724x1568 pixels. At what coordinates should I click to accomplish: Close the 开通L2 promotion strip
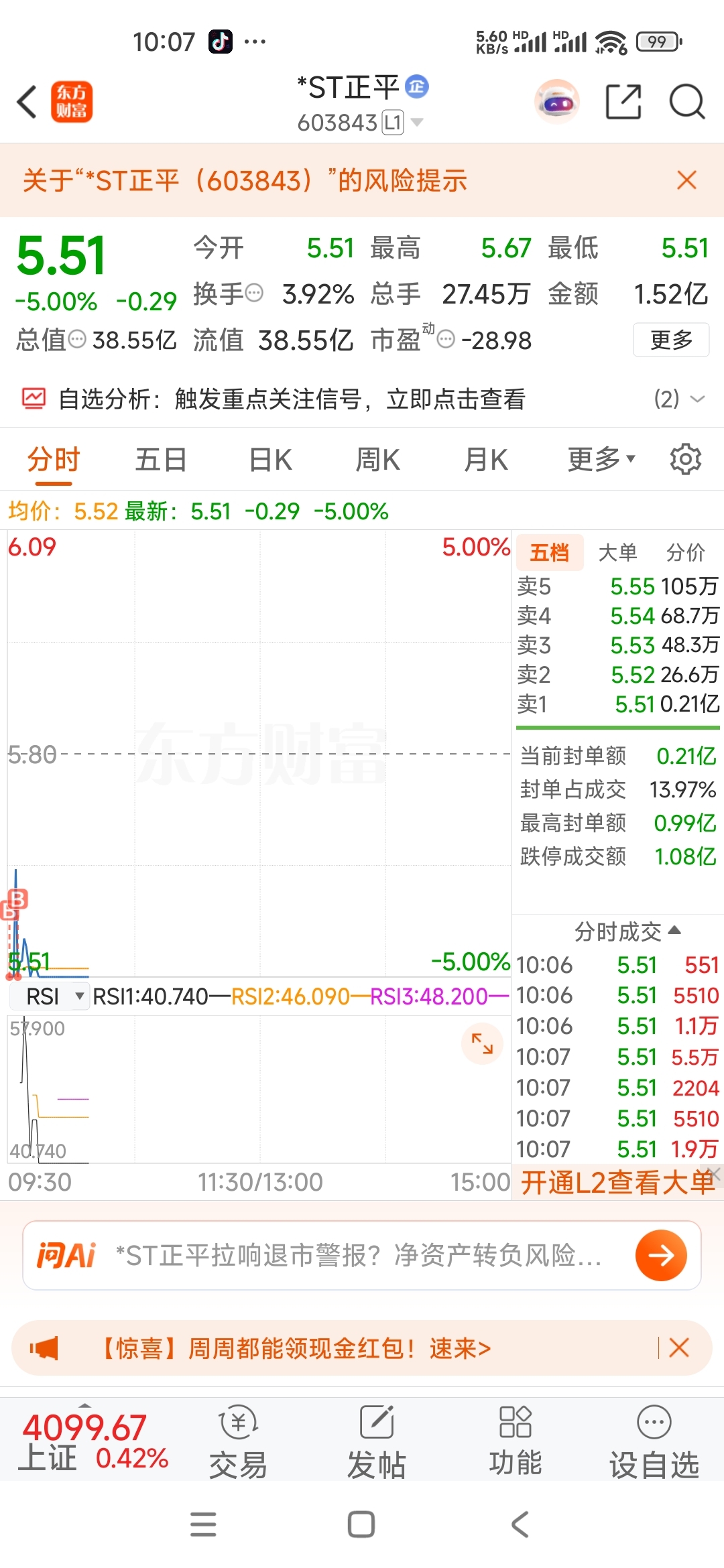[715, 1173]
